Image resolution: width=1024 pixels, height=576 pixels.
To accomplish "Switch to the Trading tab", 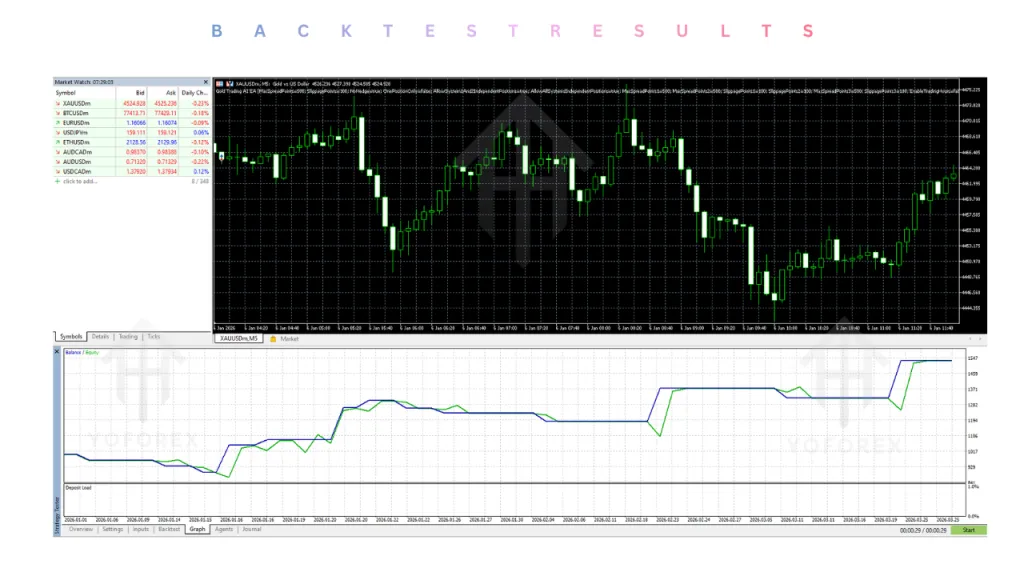I will click(x=128, y=337).
